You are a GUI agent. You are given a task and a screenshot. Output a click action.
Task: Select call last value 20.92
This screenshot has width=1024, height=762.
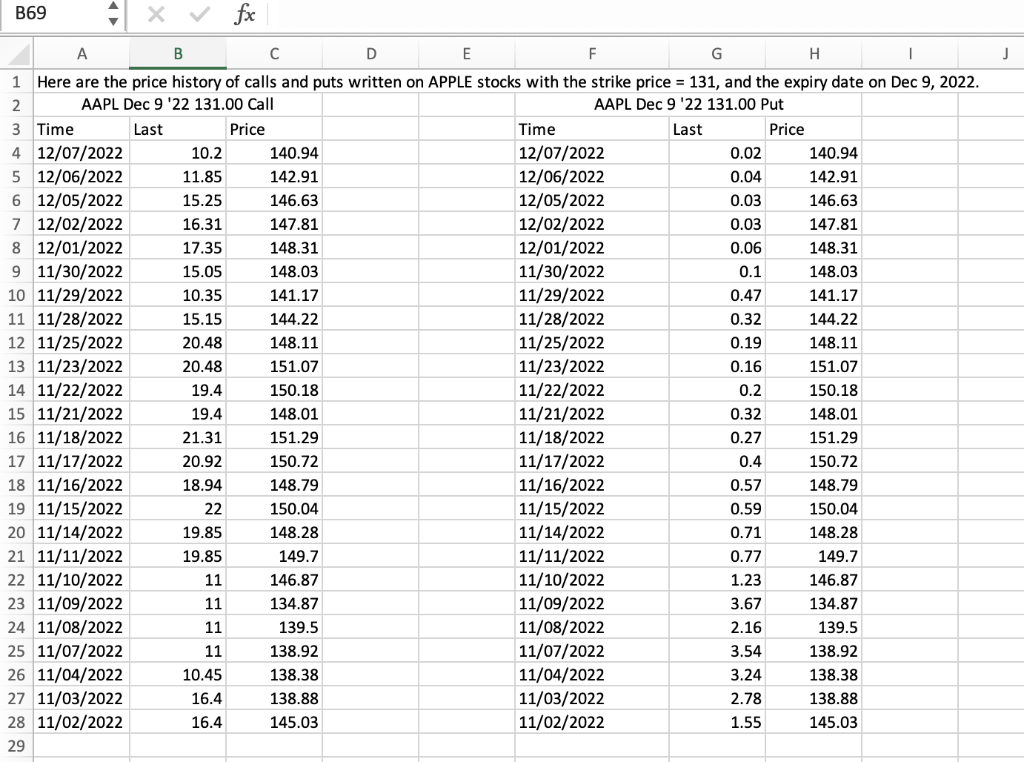(178, 461)
